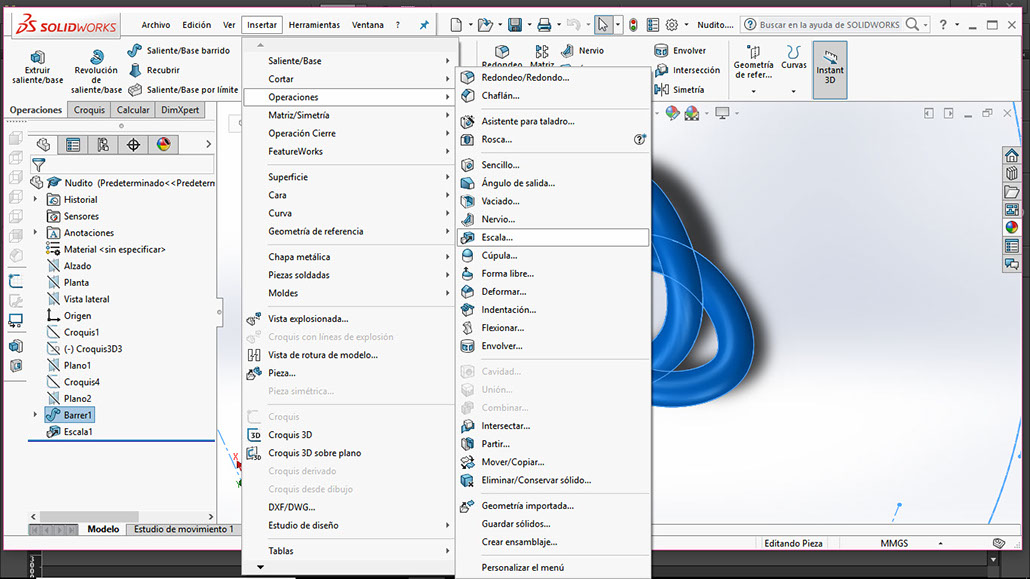This screenshot has width=1030, height=579.
Task: Choose Escala... from Operaciones submenu
Action: pyautogui.click(x=553, y=237)
